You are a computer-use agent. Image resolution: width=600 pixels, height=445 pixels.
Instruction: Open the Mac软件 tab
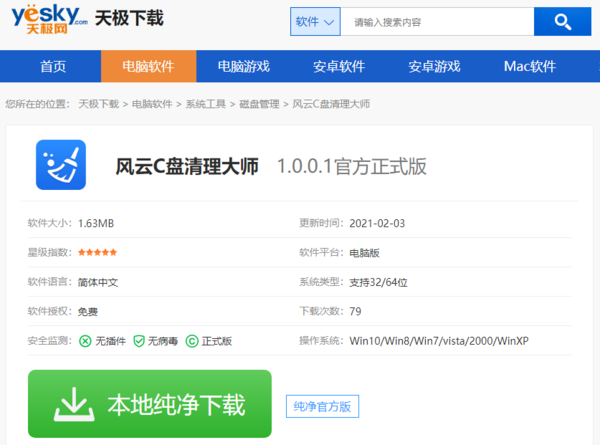[x=529, y=66]
